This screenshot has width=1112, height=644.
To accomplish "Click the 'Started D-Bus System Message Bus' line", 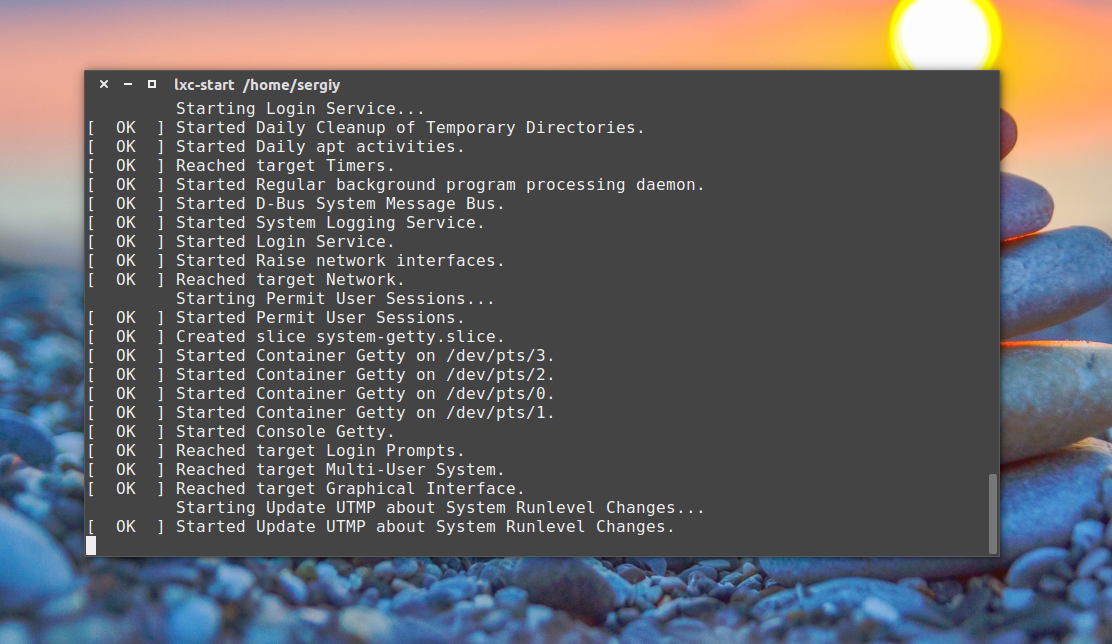I will click(x=340, y=204).
